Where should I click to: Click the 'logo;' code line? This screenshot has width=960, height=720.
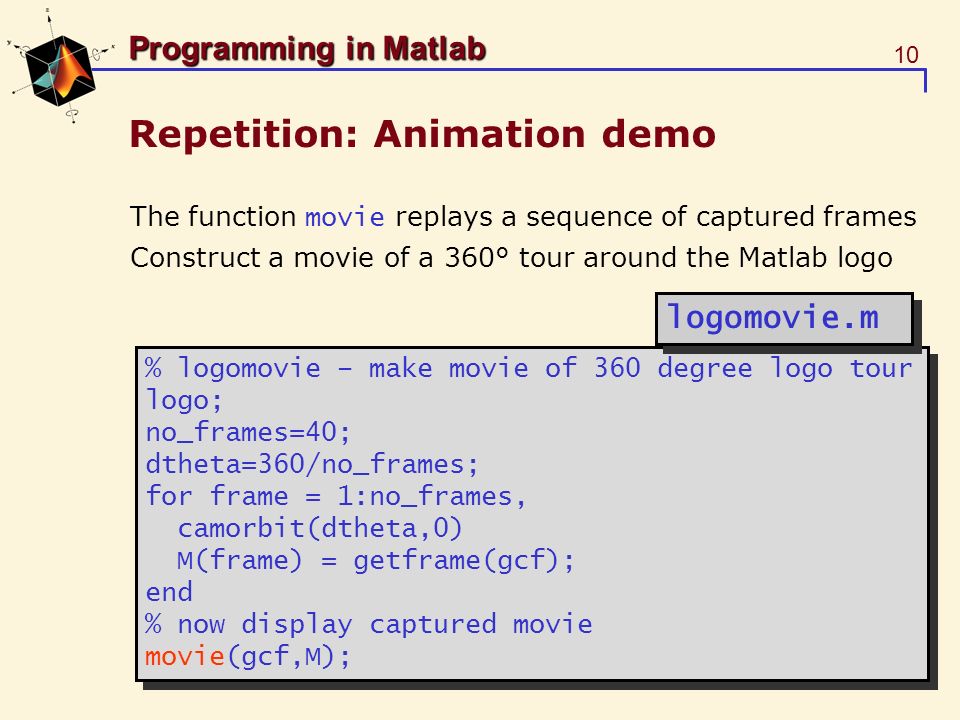point(184,400)
